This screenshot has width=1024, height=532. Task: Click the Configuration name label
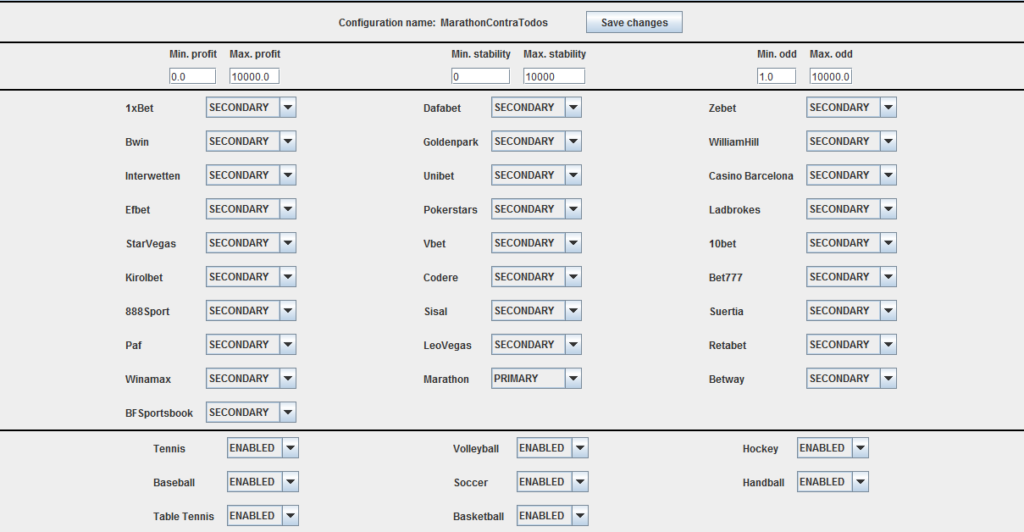387,23
